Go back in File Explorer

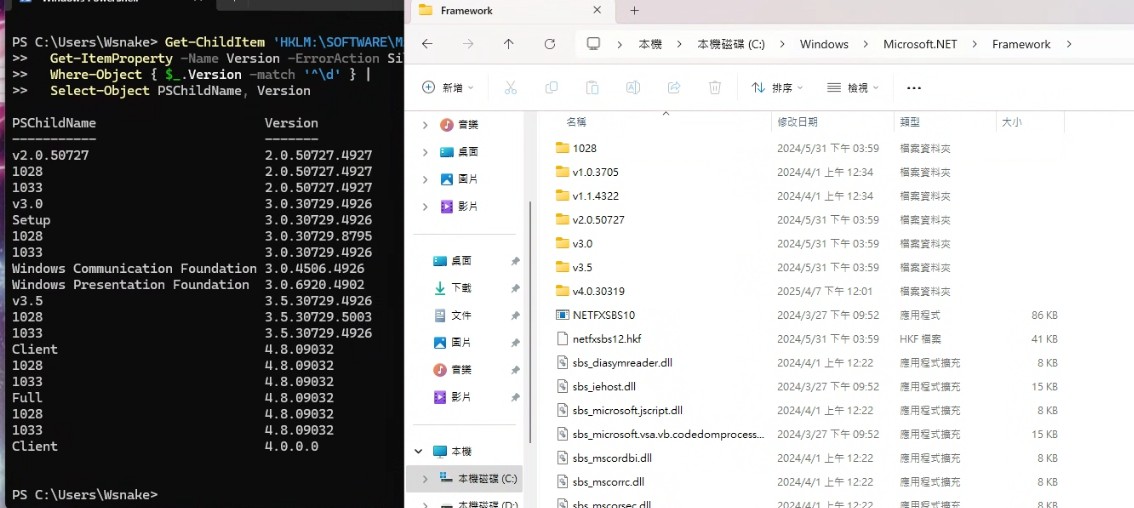coord(427,44)
